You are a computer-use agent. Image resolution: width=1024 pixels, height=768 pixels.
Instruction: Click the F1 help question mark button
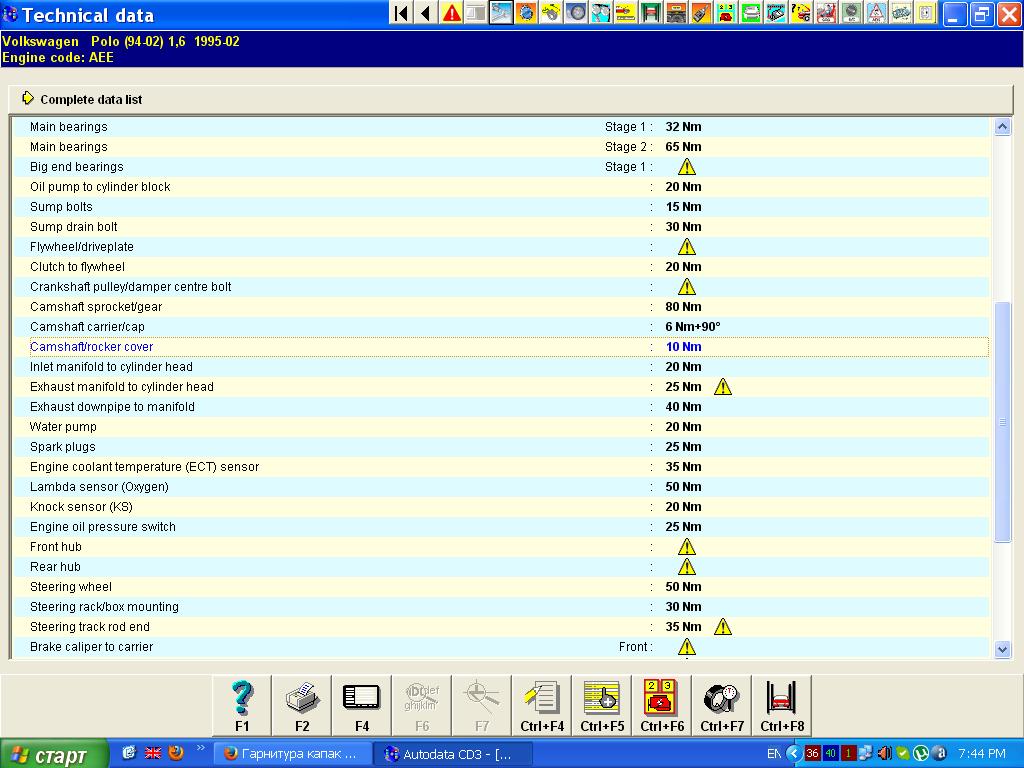point(242,705)
